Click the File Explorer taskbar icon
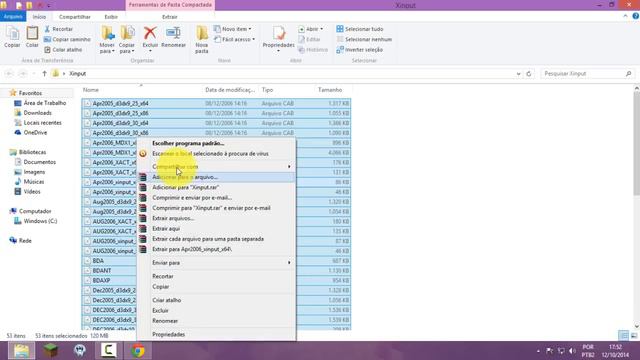This screenshot has width=640, height=360. [x=21, y=351]
